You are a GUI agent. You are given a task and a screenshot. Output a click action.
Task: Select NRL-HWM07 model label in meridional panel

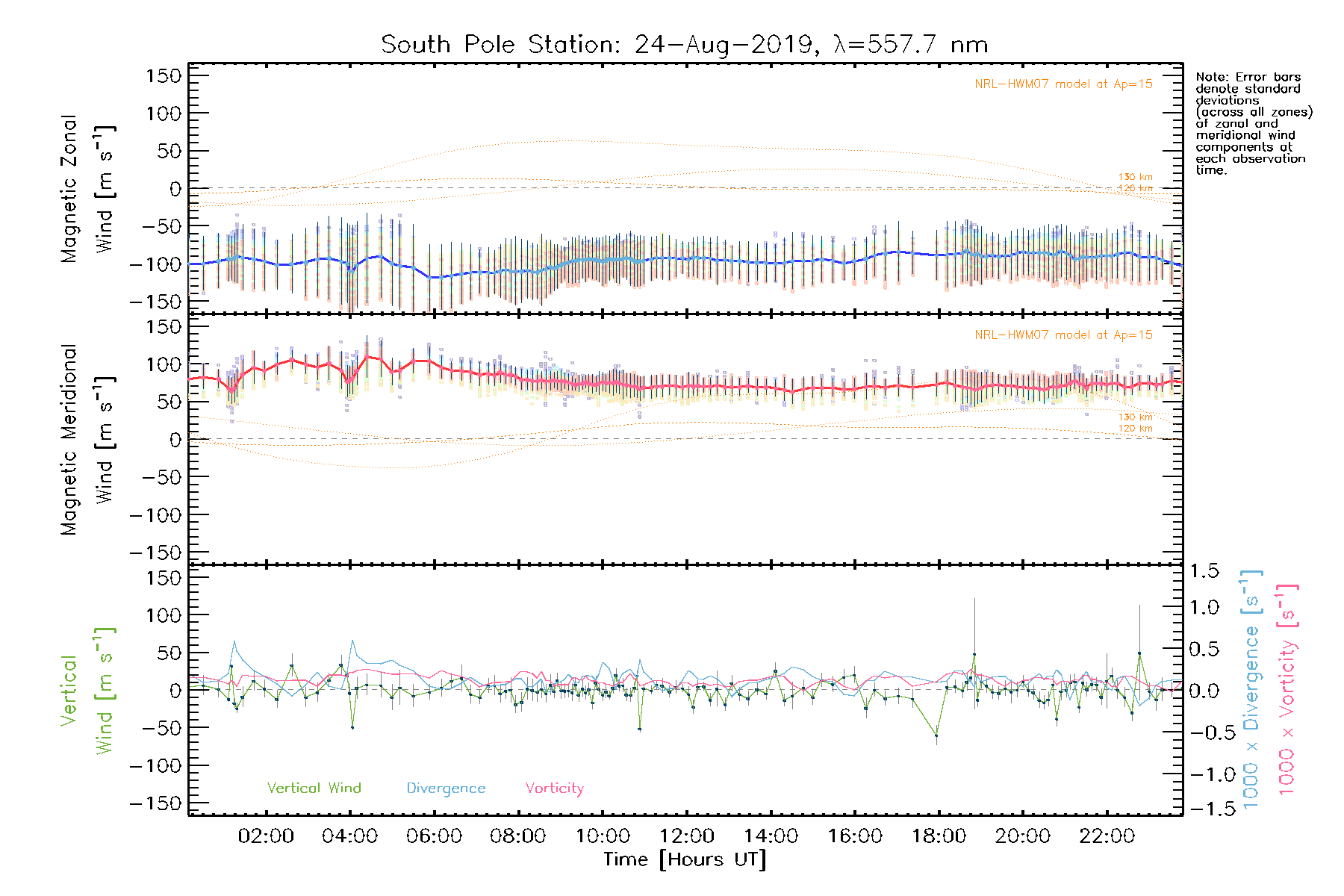tap(1063, 335)
